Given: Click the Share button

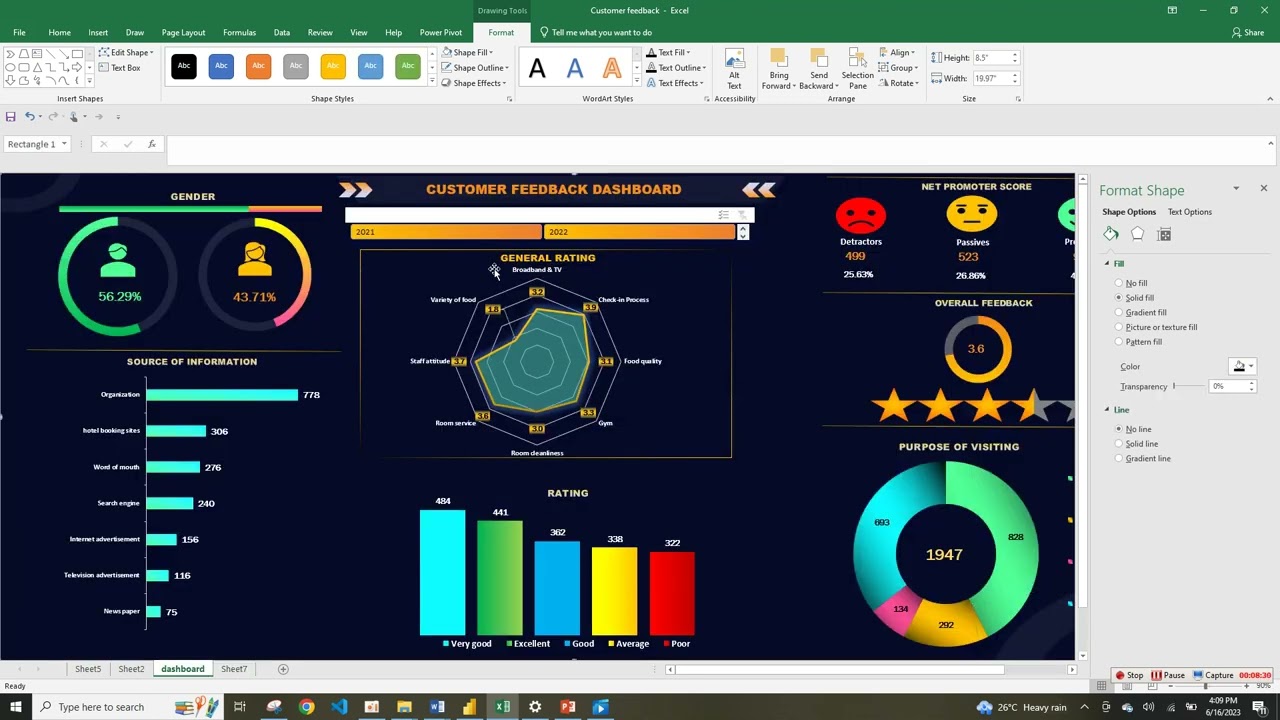Looking at the screenshot, I should coord(1248,32).
